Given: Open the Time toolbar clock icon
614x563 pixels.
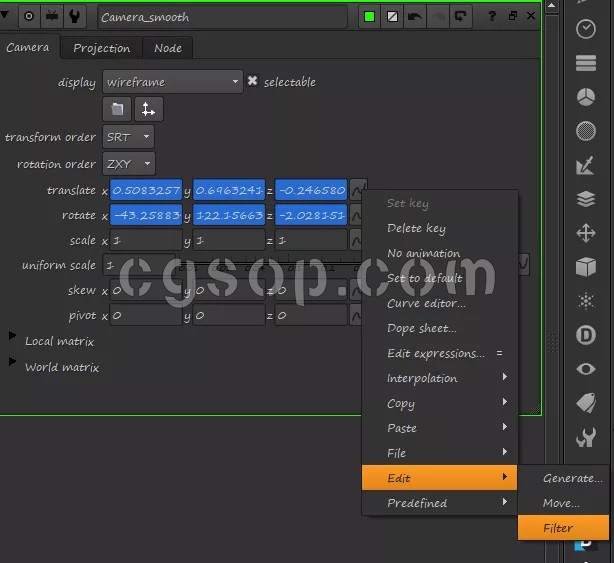Looking at the screenshot, I should (x=586, y=29).
